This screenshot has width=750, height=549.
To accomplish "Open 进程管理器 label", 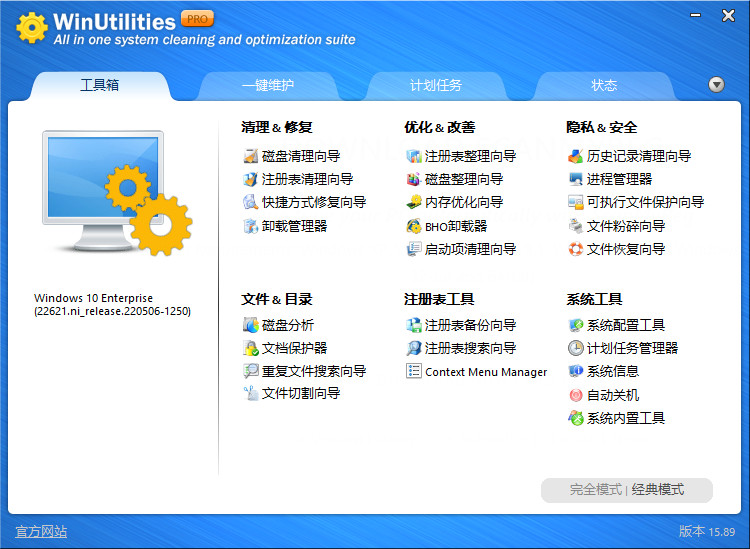I will pos(619,179).
